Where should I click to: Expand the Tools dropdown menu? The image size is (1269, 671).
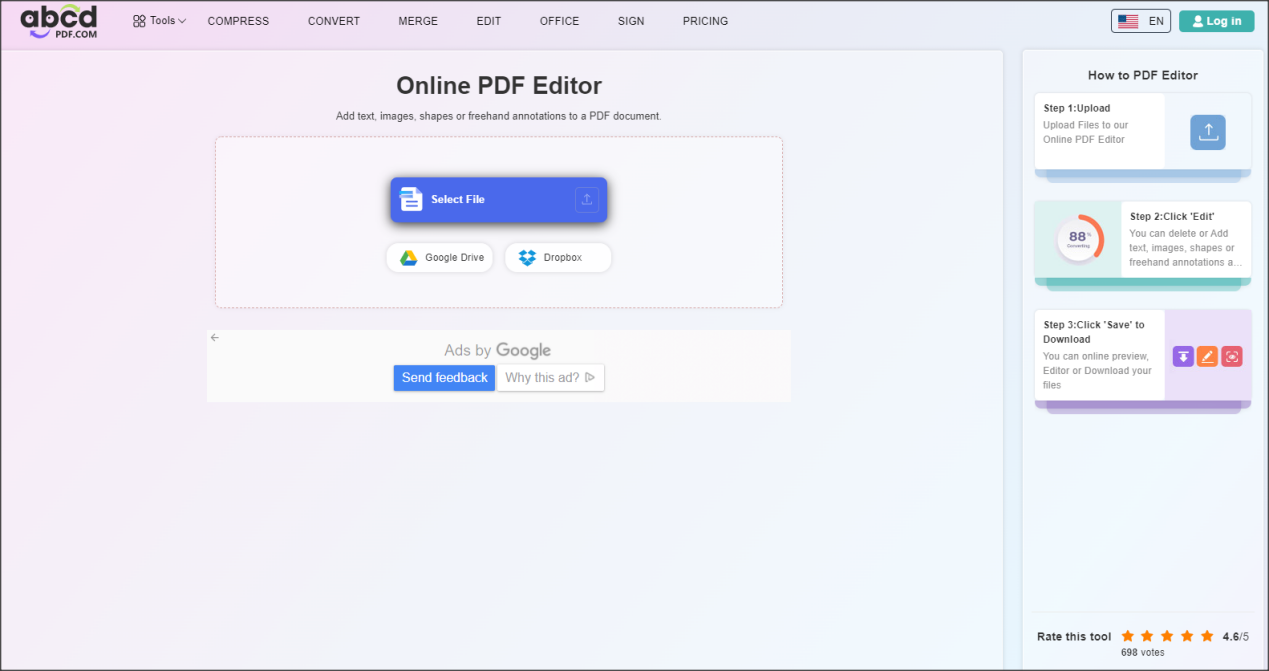pos(164,20)
